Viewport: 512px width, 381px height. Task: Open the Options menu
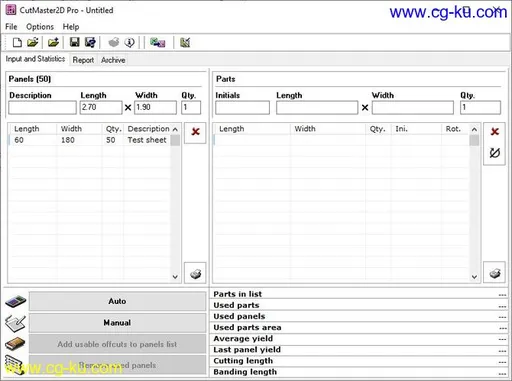point(40,27)
